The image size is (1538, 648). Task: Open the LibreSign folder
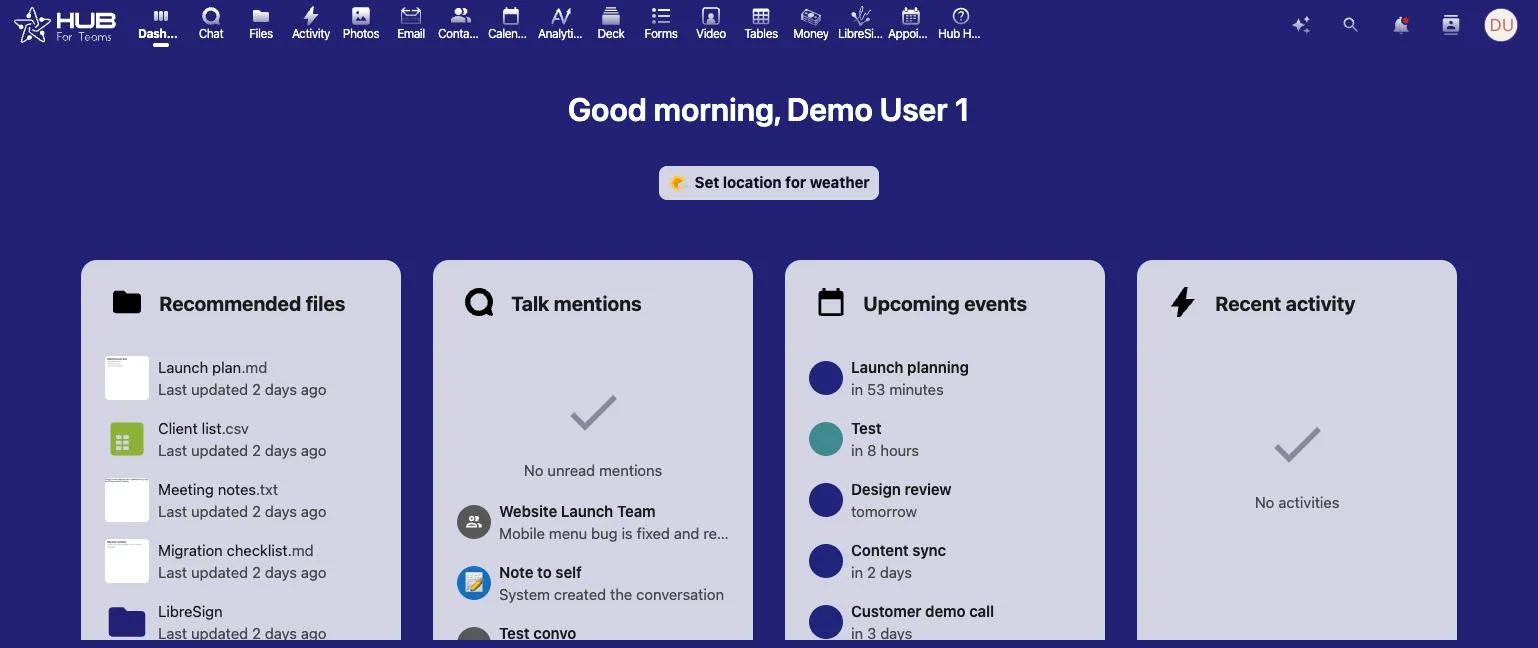click(x=241, y=622)
